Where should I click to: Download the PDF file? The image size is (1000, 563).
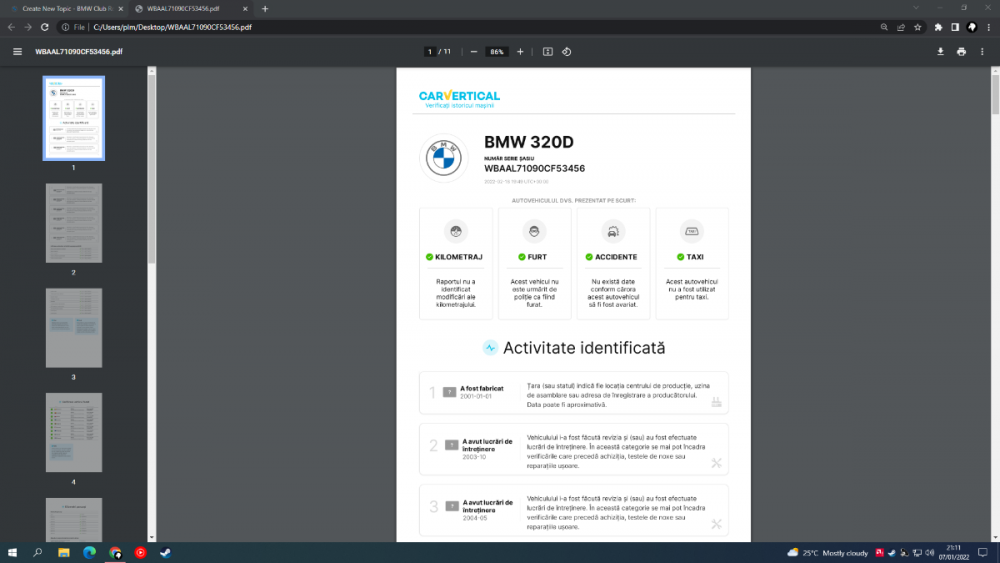pos(940,52)
